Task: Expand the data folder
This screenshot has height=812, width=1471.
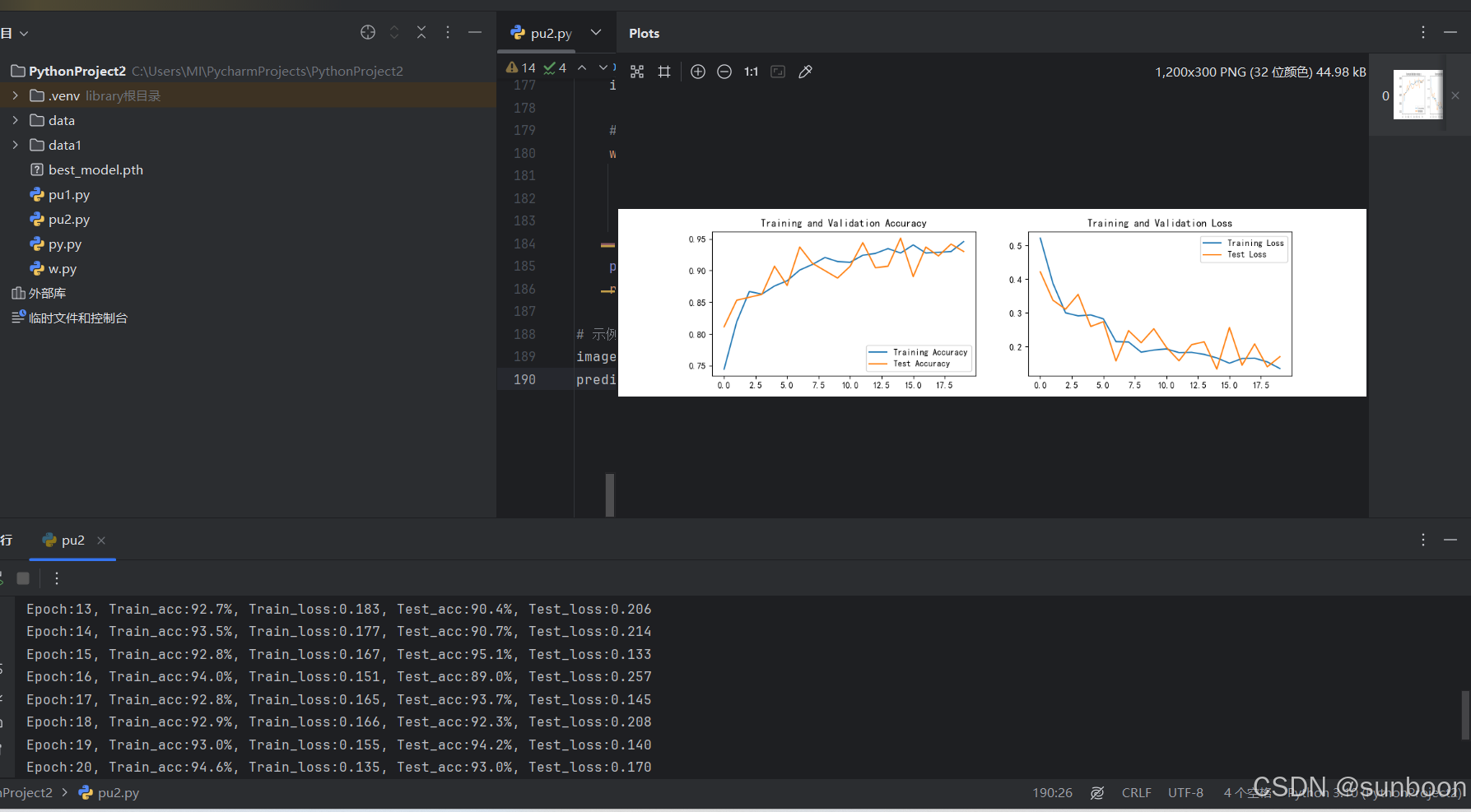Action: (x=15, y=120)
